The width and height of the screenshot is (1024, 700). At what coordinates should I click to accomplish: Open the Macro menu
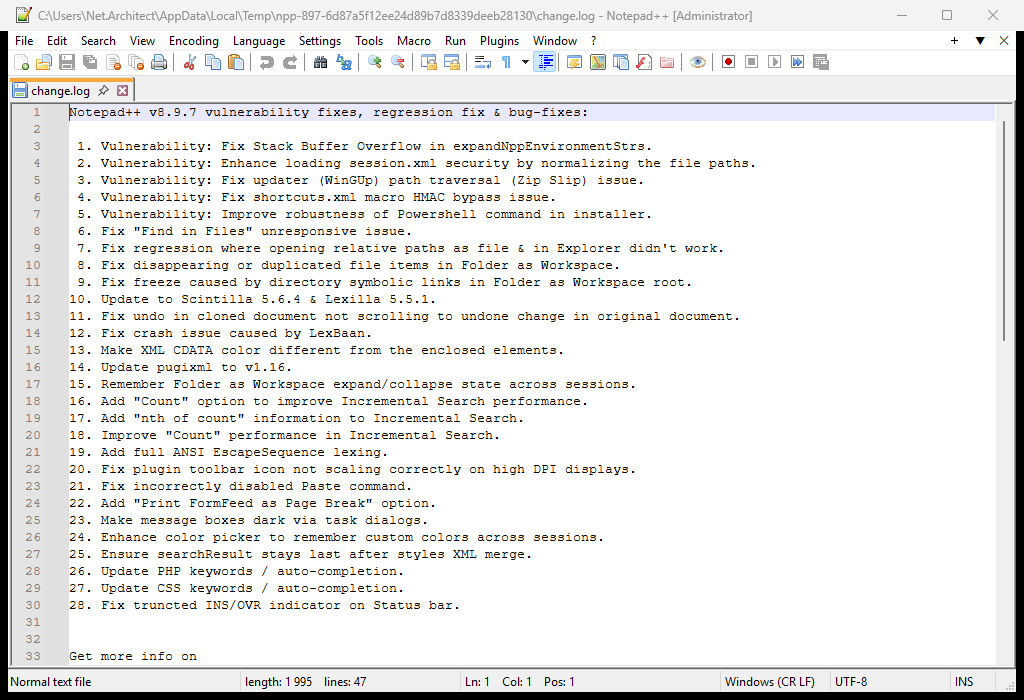pos(414,40)
